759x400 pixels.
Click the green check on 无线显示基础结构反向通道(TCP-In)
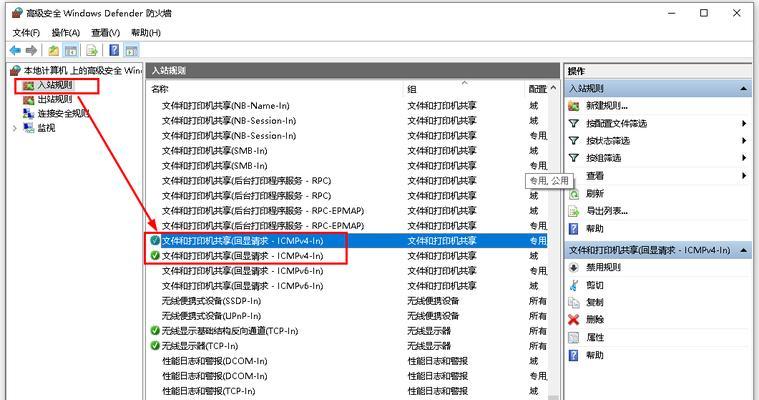pyautogui.click(x=155, y=331)
